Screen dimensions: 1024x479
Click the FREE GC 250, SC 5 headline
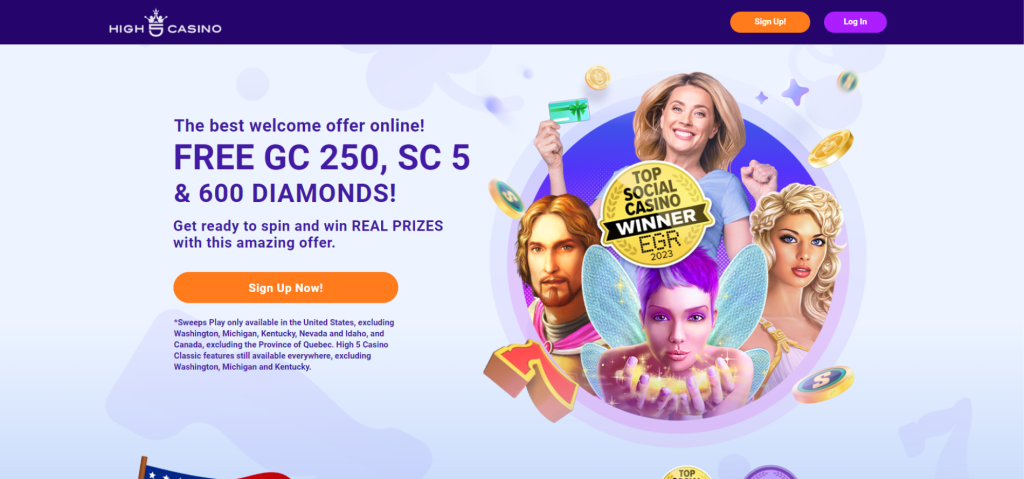coord(322,157)
